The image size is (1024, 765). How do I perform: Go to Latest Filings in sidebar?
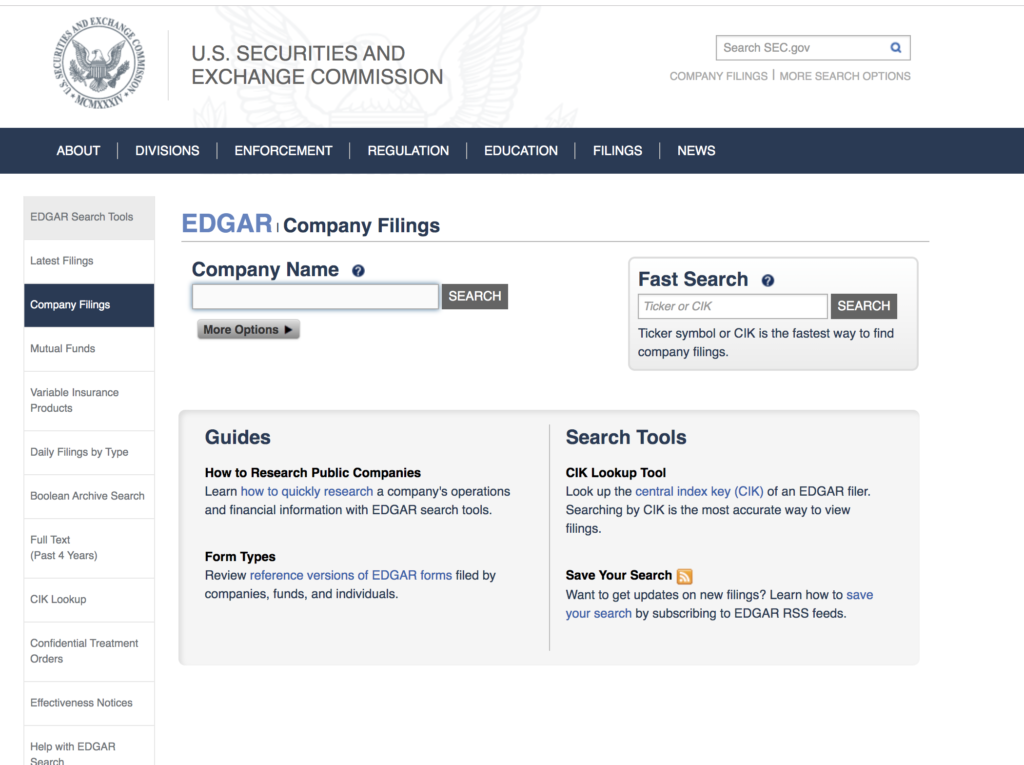click(89, 261)
